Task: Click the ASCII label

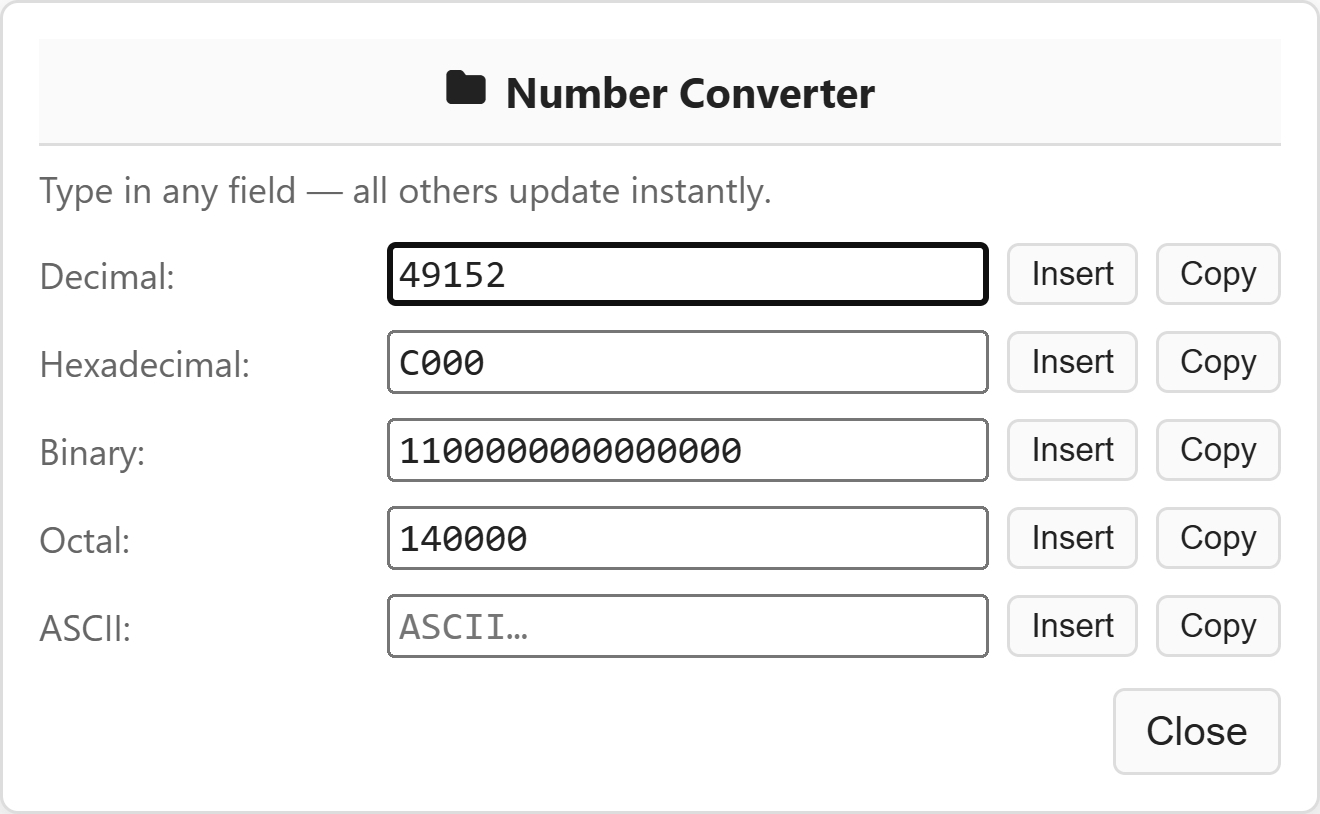Action: tap(85, 629)
